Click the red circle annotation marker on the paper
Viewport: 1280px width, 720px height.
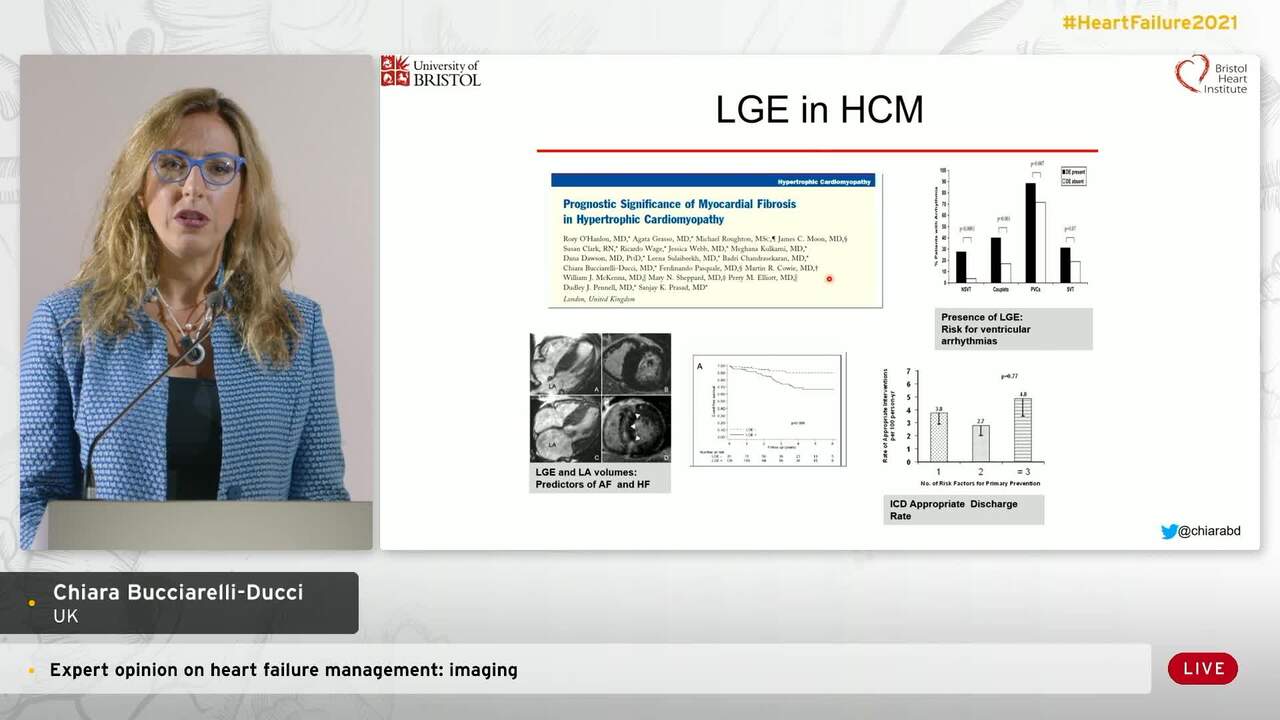pyautogui.click(x=828, y=279)
